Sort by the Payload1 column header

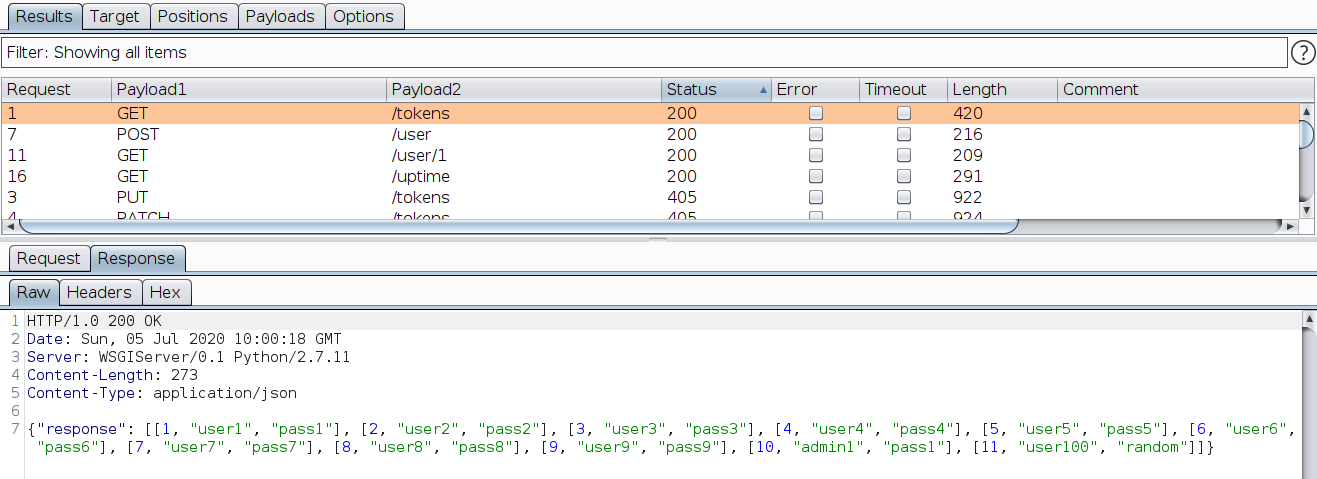click(248, 89)
